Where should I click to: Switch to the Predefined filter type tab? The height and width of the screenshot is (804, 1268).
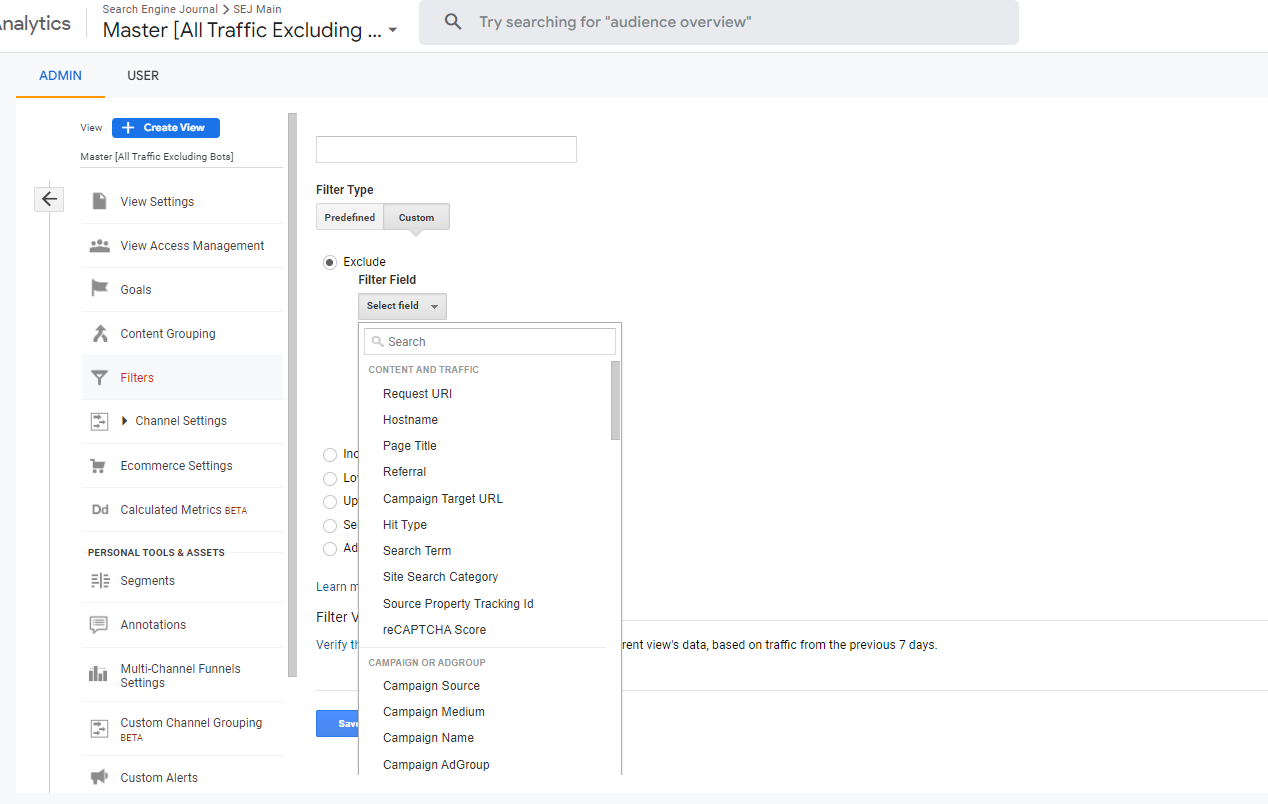349,216
